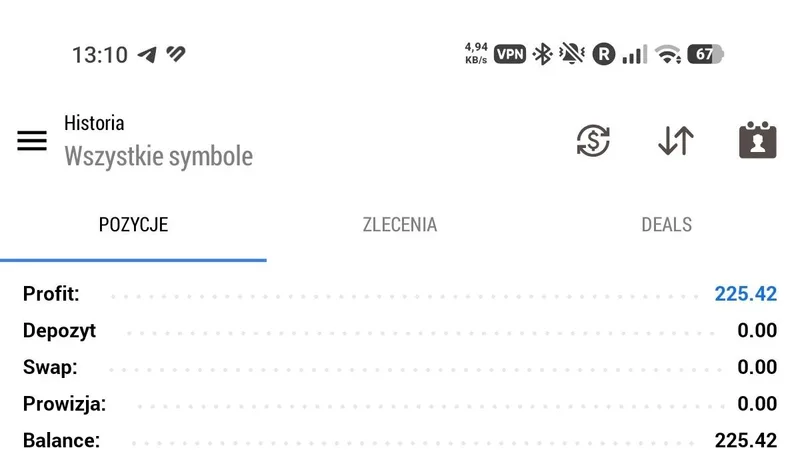Select the Pozycje tab
800x462 pixels.
(133, 224)
